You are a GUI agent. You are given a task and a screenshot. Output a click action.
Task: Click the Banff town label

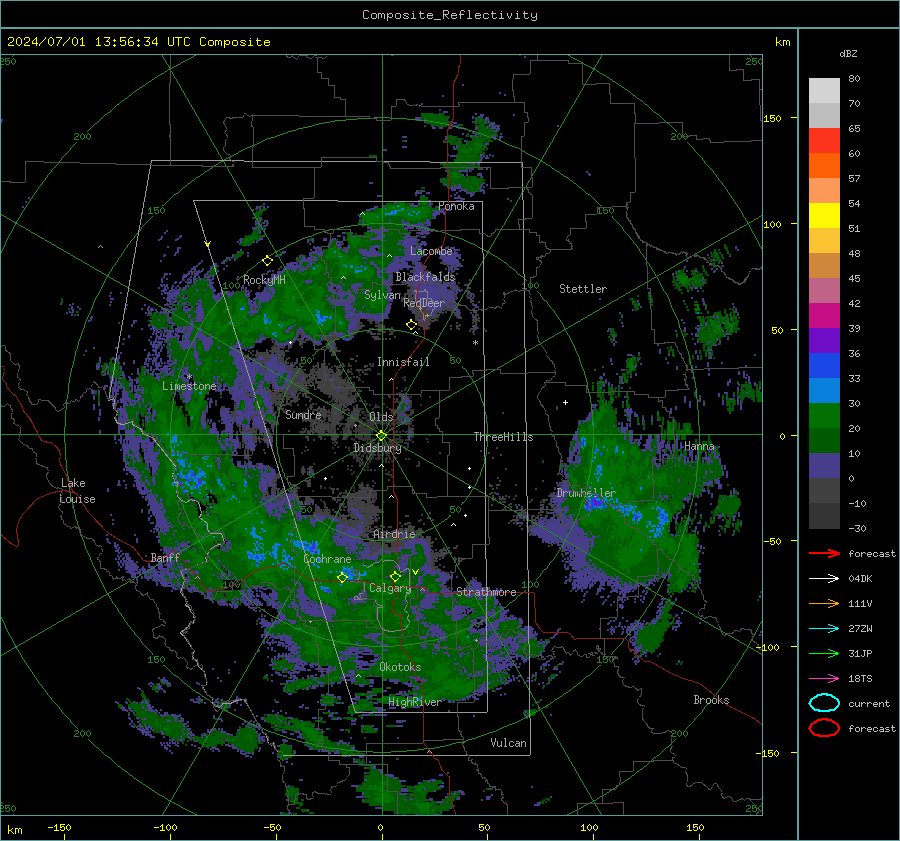(165, 557)
